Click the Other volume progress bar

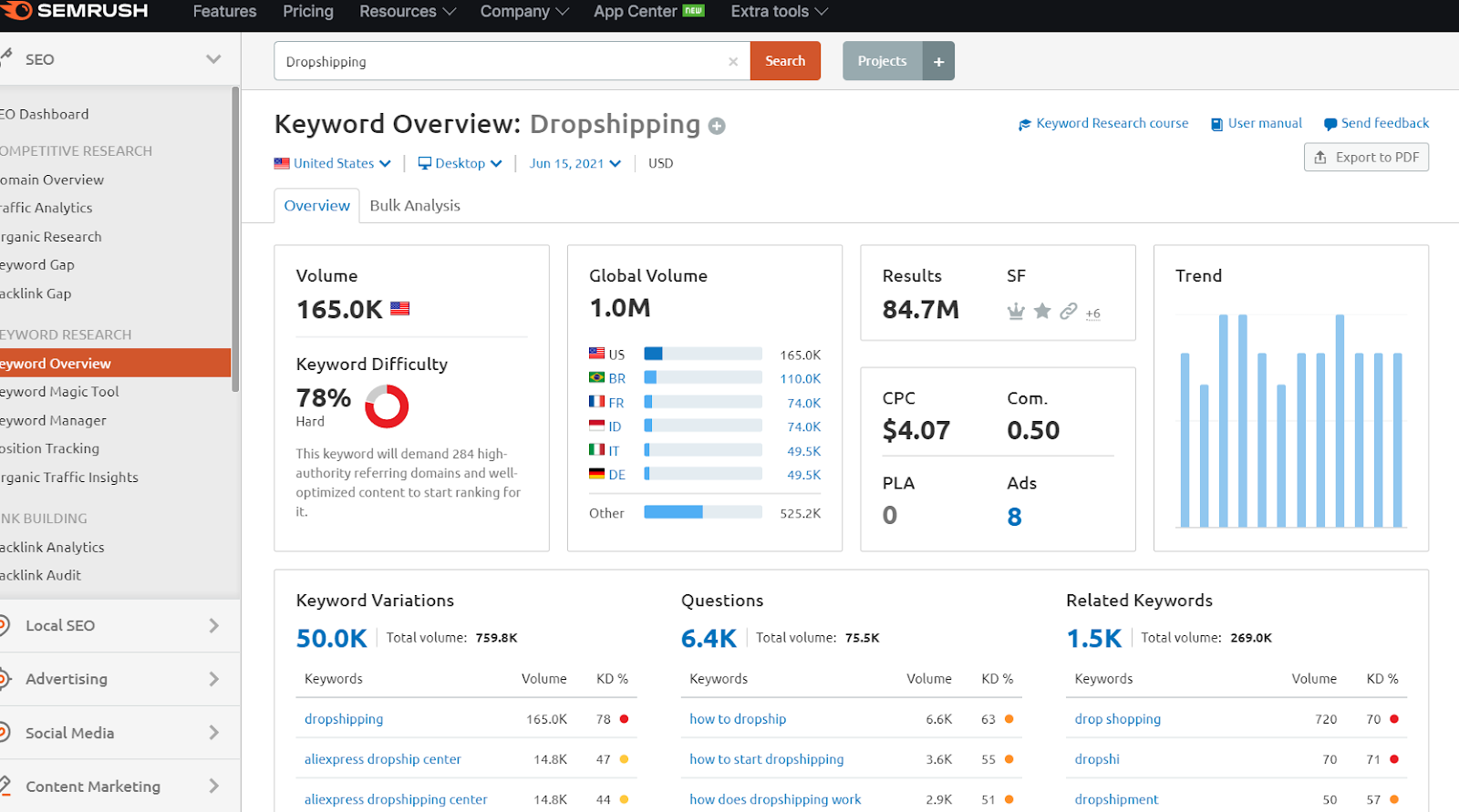[703, 512]
